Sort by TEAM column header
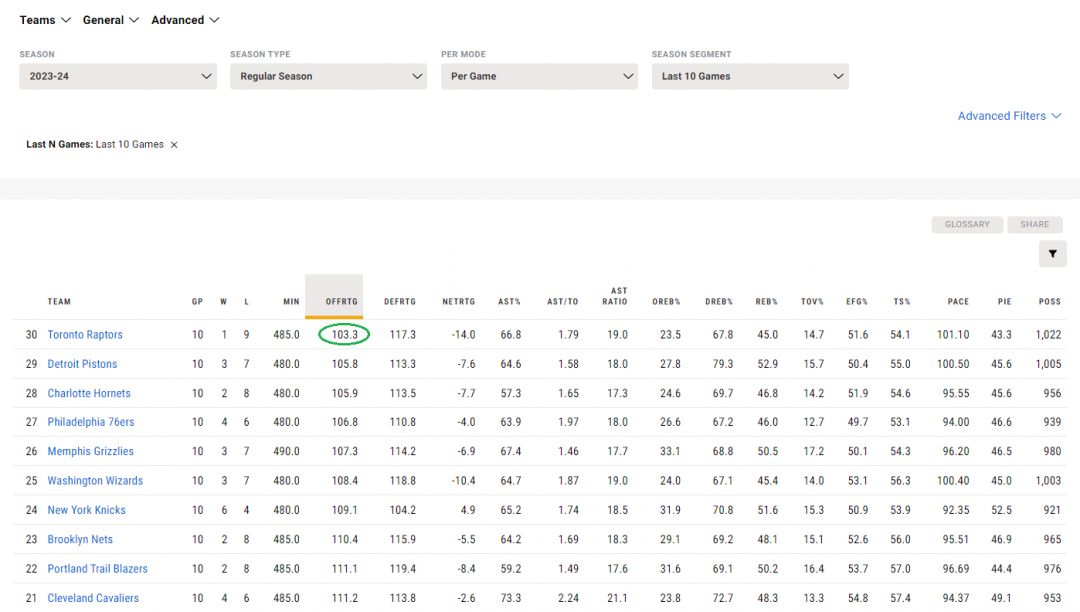This screenshot has height=612, width=1080. (x=59, y=302)
